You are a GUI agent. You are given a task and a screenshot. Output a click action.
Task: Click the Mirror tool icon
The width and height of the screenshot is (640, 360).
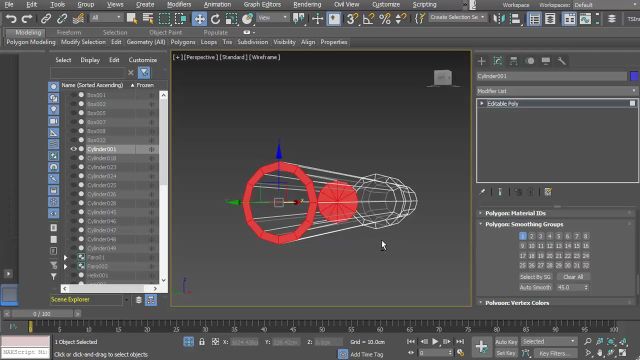[x=499, y=19]
